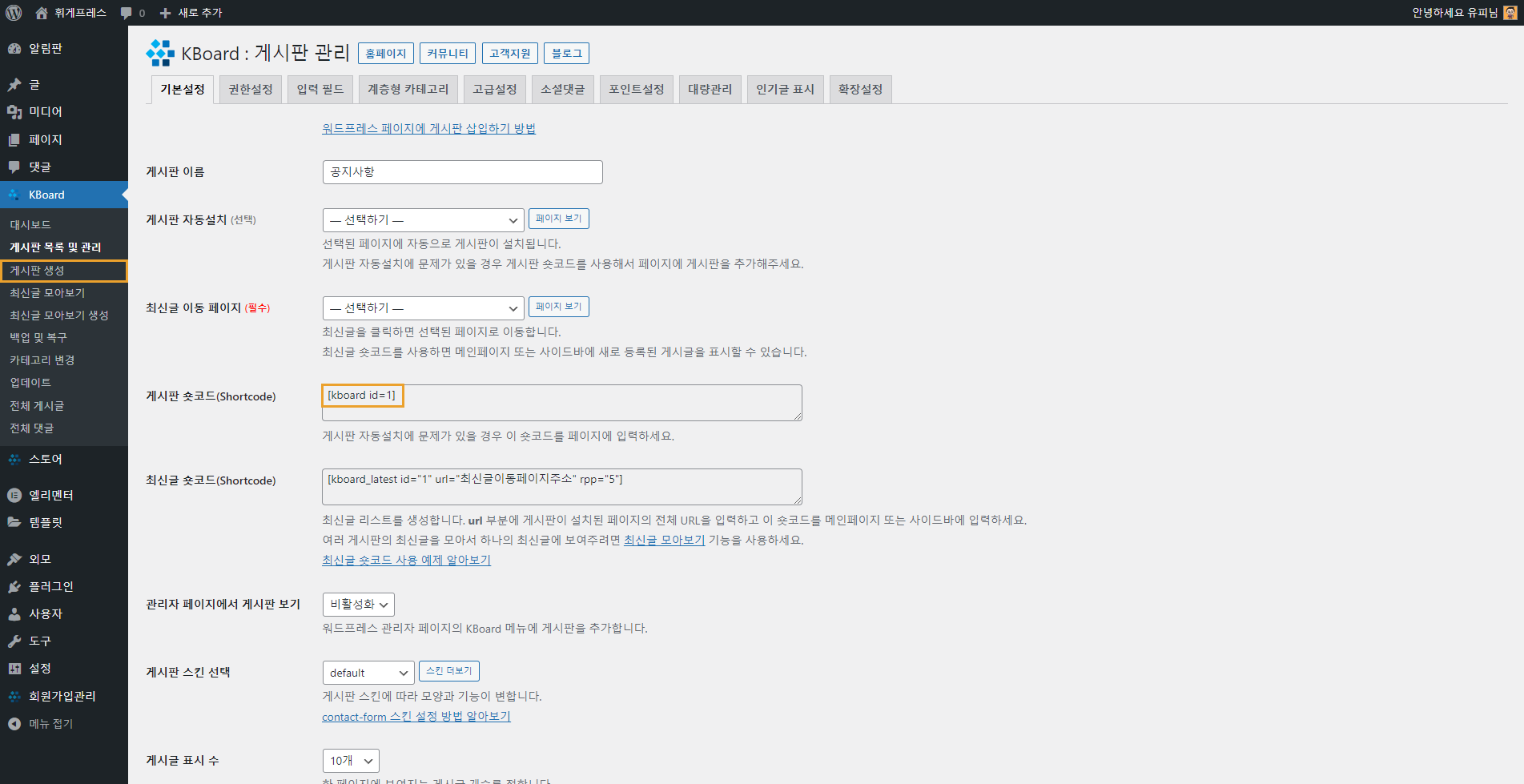Open 최신글 모아보기 생성 submenu item

[x=59, y=316]
